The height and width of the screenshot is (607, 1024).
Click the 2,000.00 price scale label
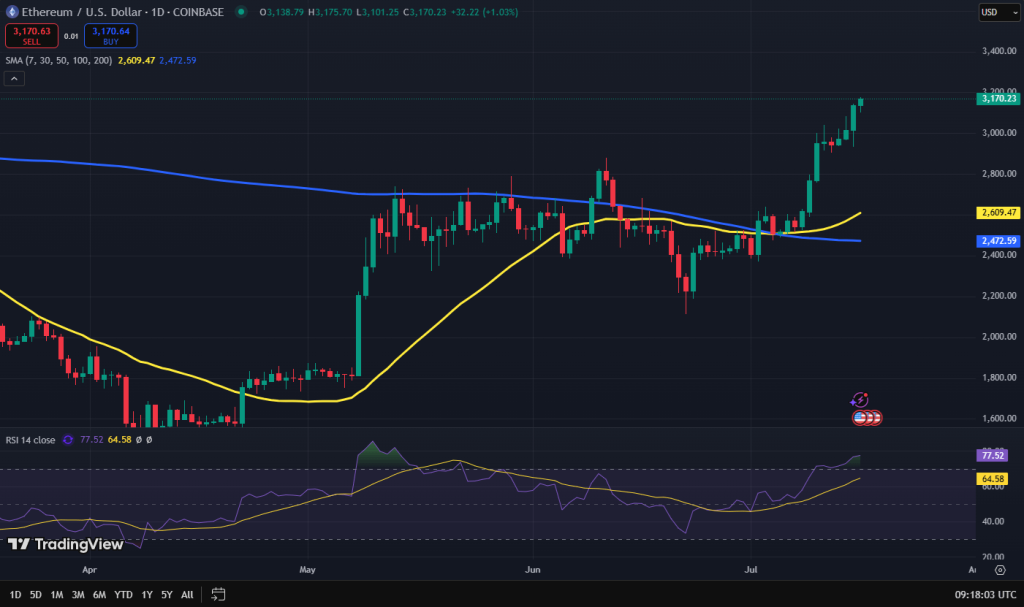999,336
